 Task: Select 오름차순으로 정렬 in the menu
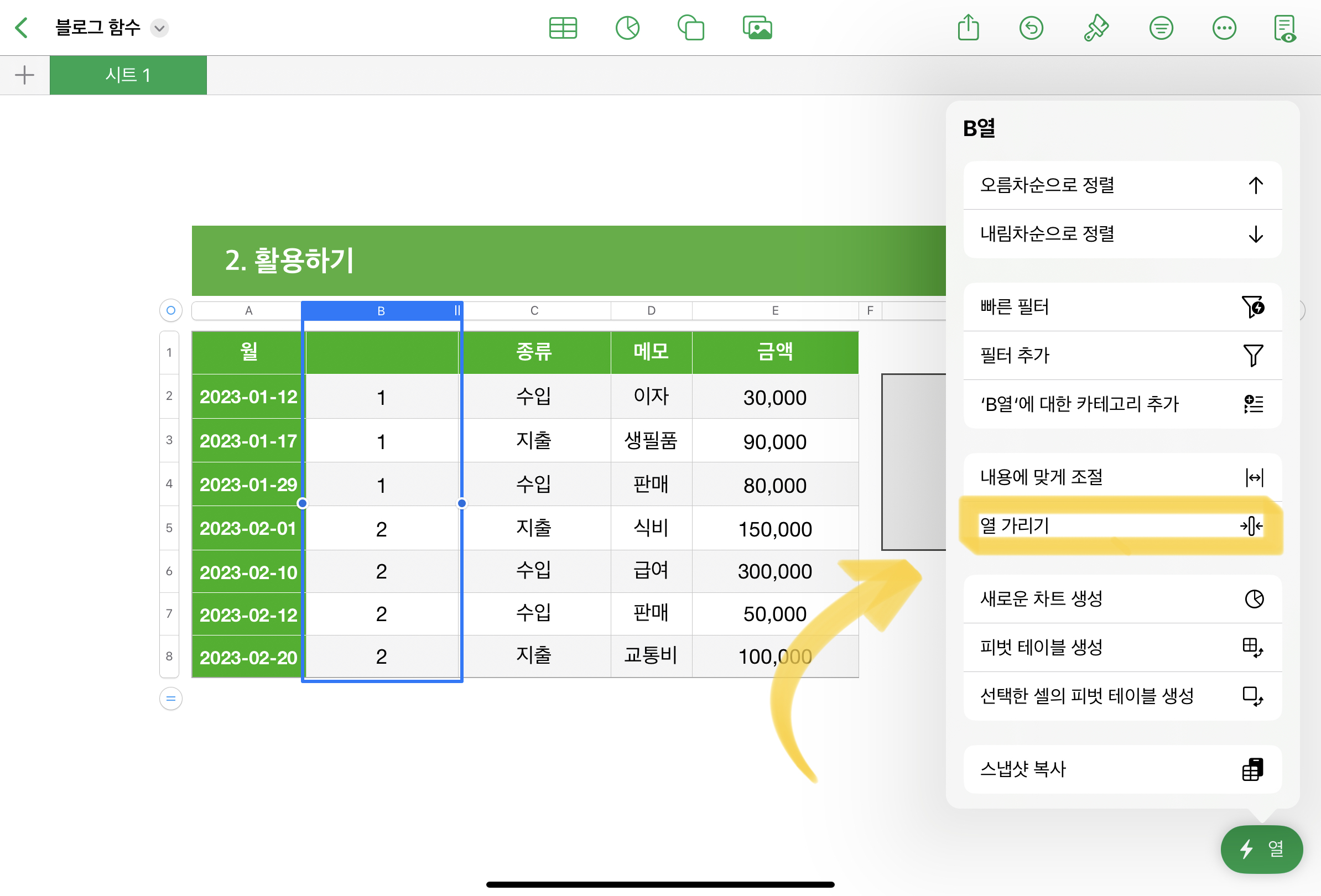[x=1122, y=185]
